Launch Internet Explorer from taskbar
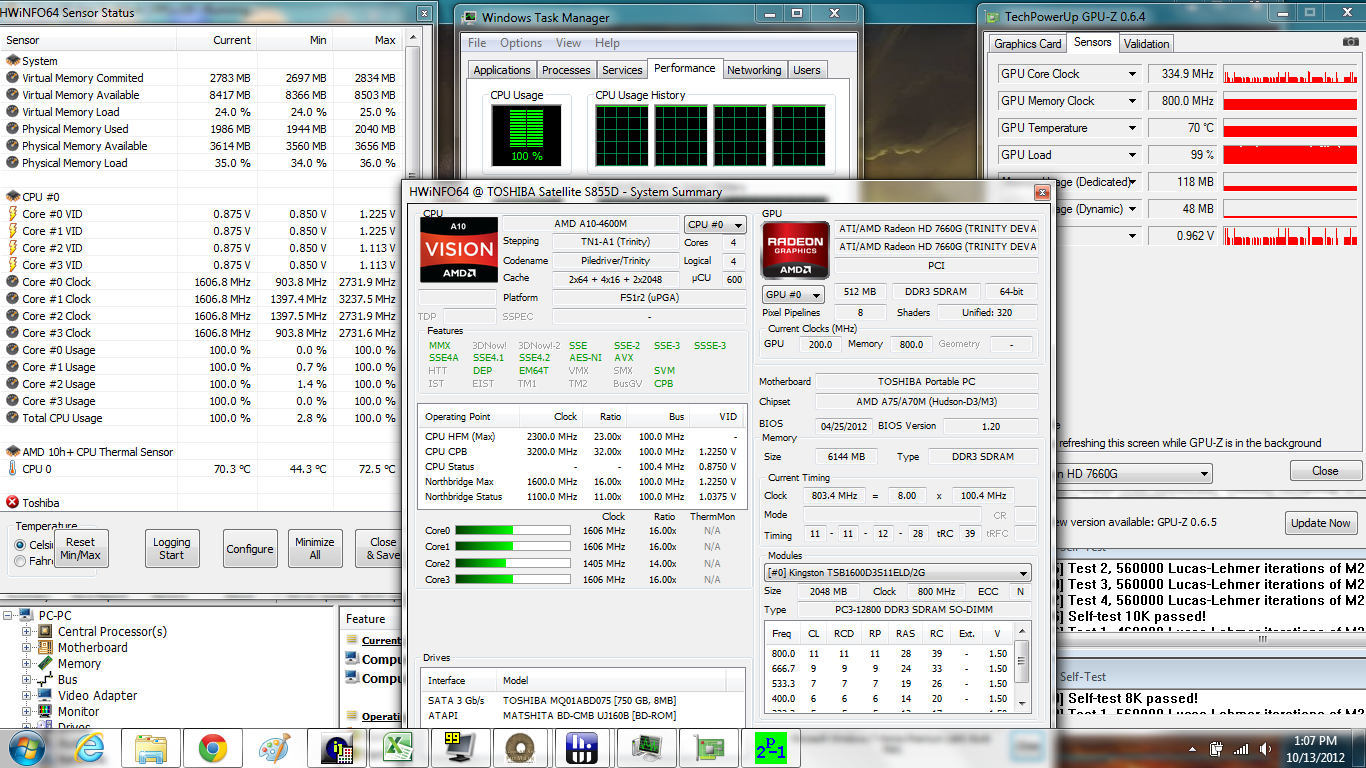 coord(91,747)
